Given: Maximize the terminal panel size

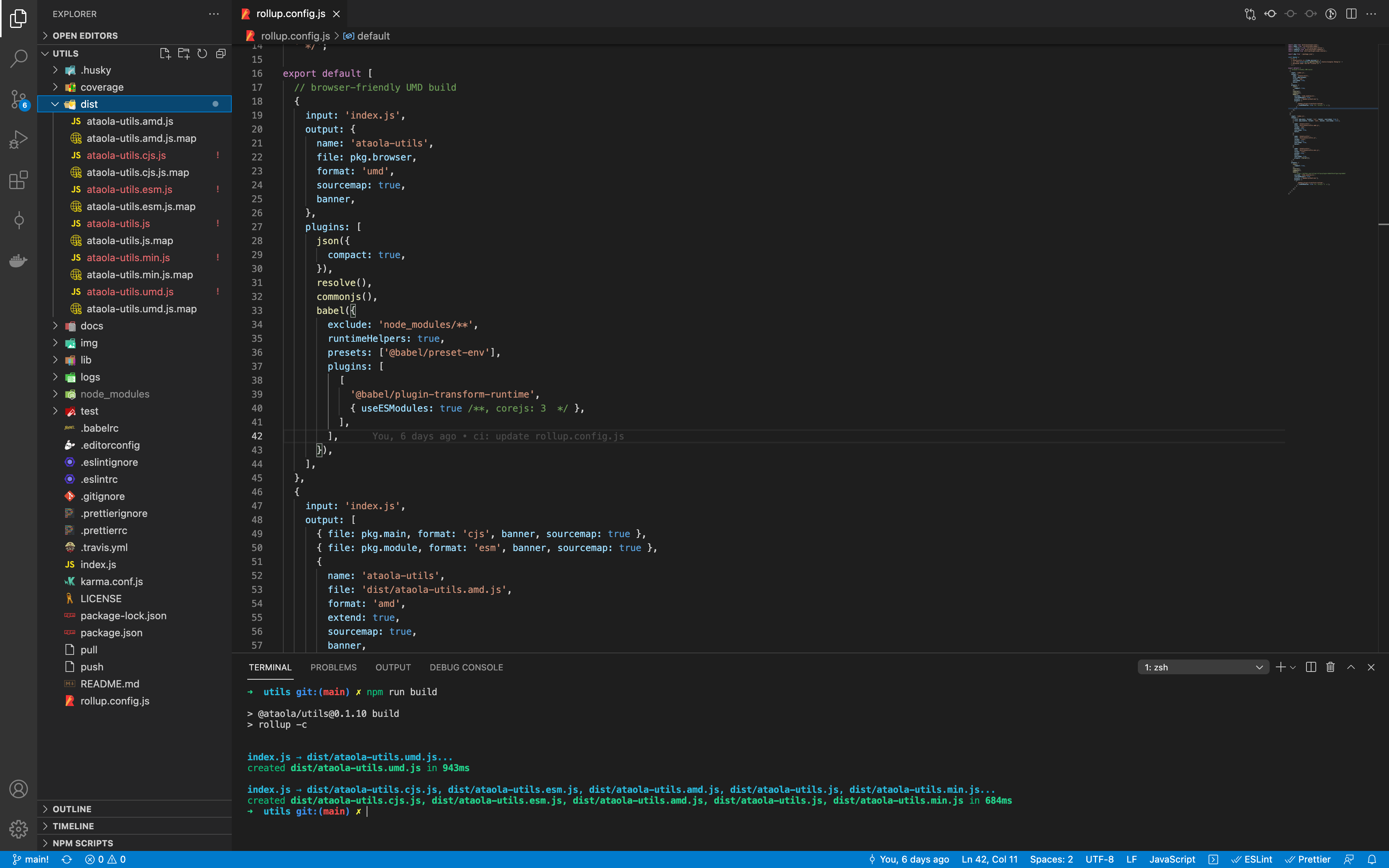Looking at the screenshot, I should pyautogui.click(x=1351, y=667).
